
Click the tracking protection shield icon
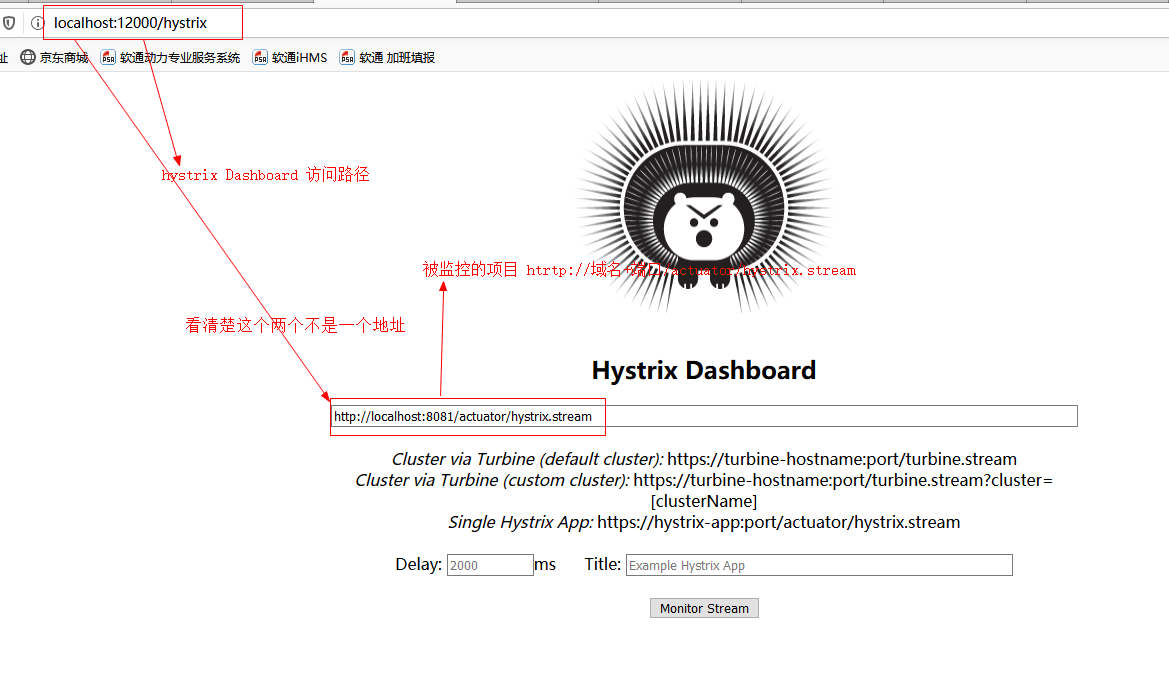coord(10,22)
